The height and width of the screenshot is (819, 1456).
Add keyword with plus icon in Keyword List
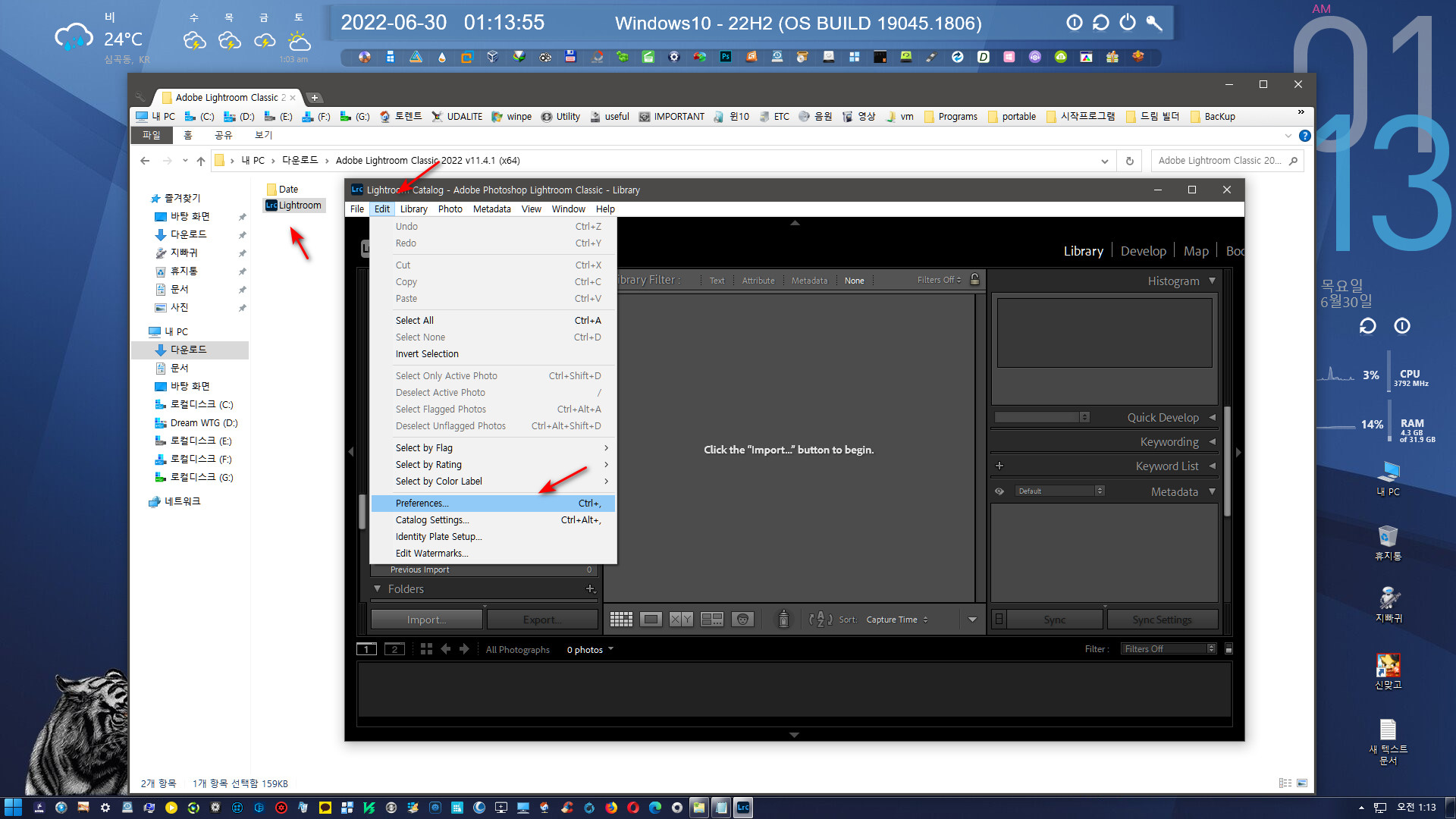[x=999, y=466]
